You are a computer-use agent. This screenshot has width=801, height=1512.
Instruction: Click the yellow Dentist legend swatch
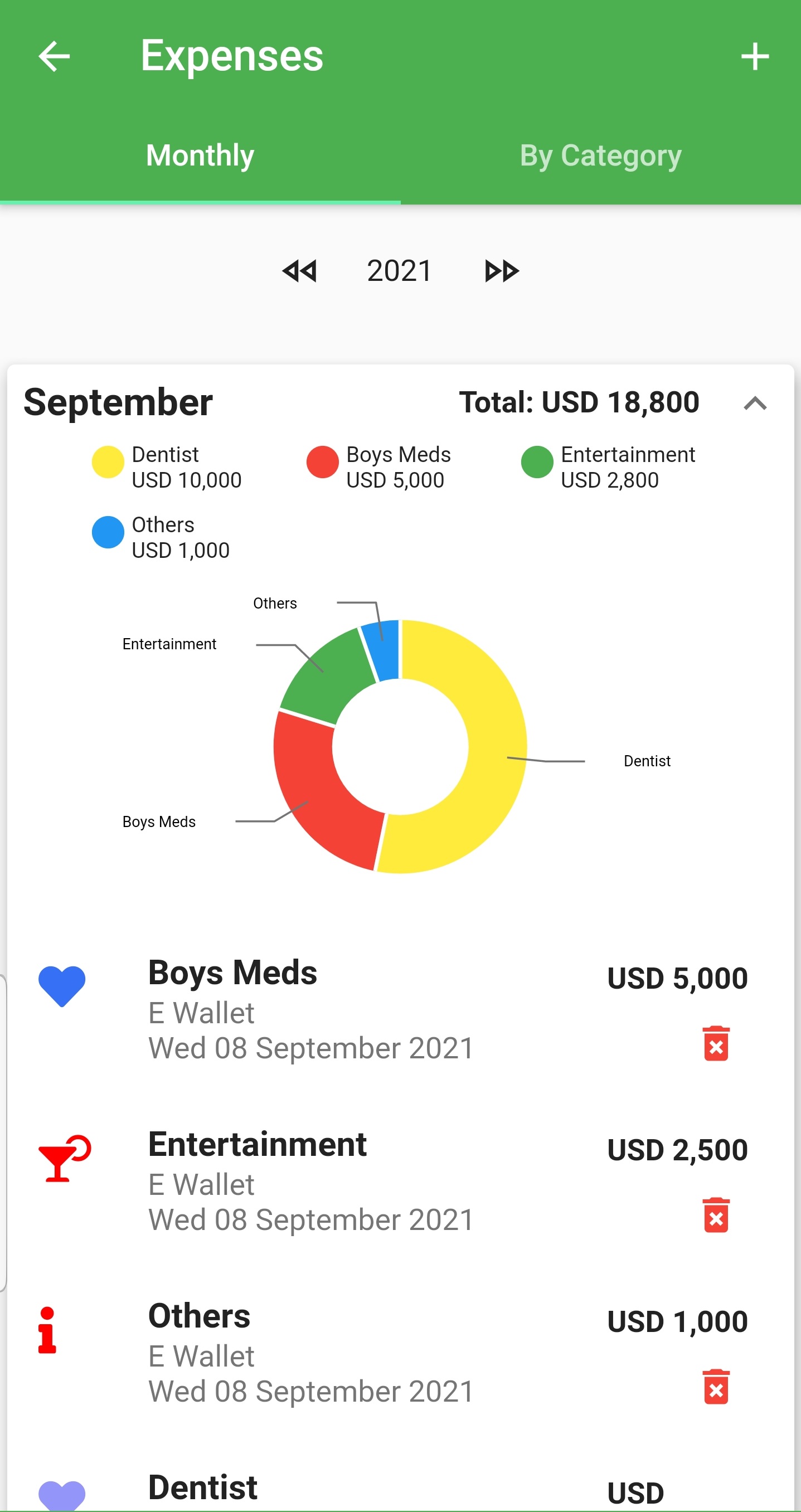point(108,462)
